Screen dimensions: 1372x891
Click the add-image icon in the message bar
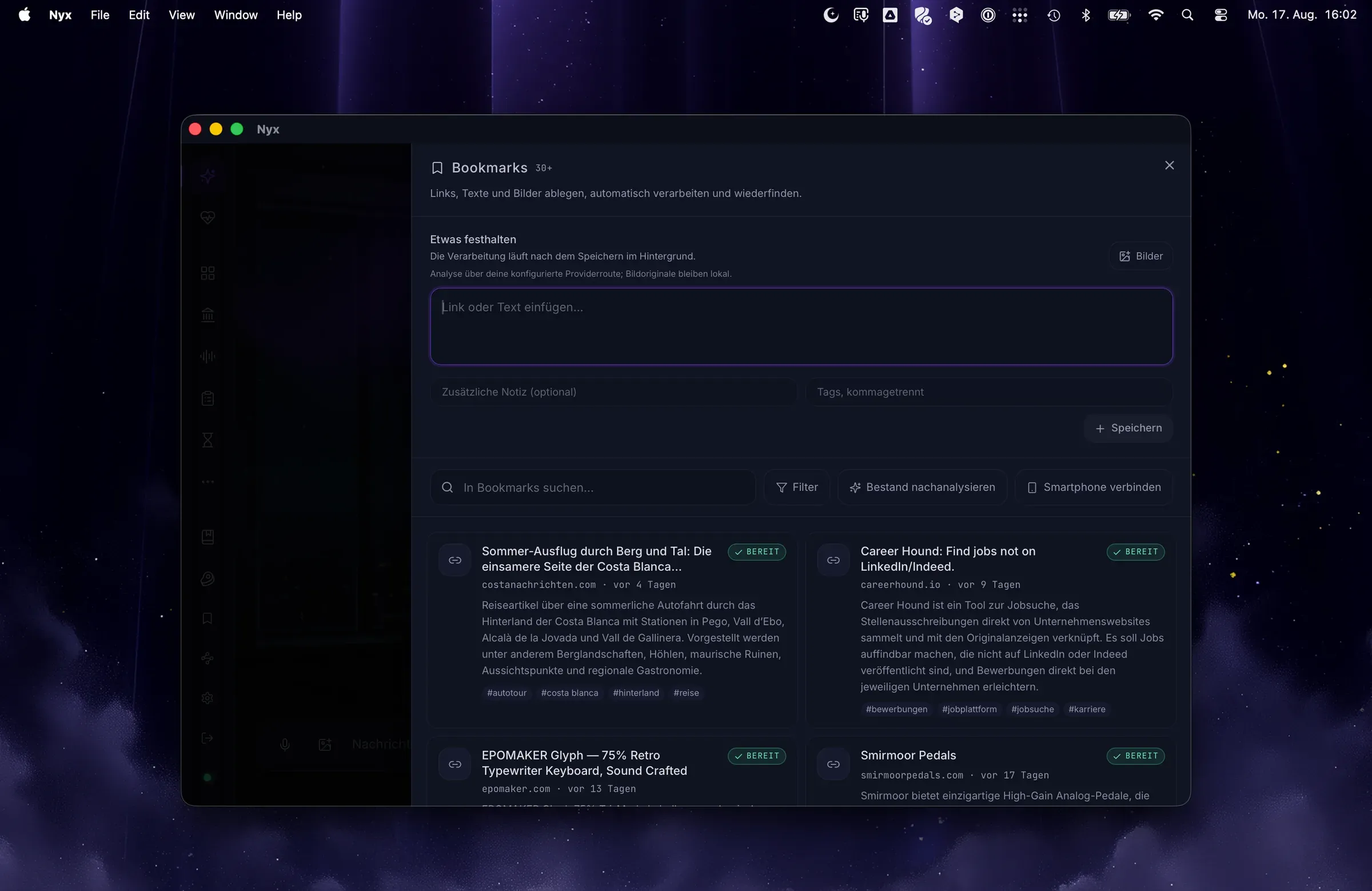coord(325,745)
